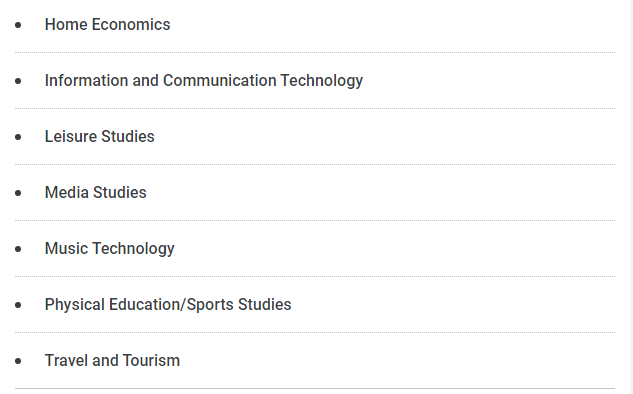Select the bullet point before Leisure Studies
Viewport: 633px width, 394px height.
[x=18, y=137]
